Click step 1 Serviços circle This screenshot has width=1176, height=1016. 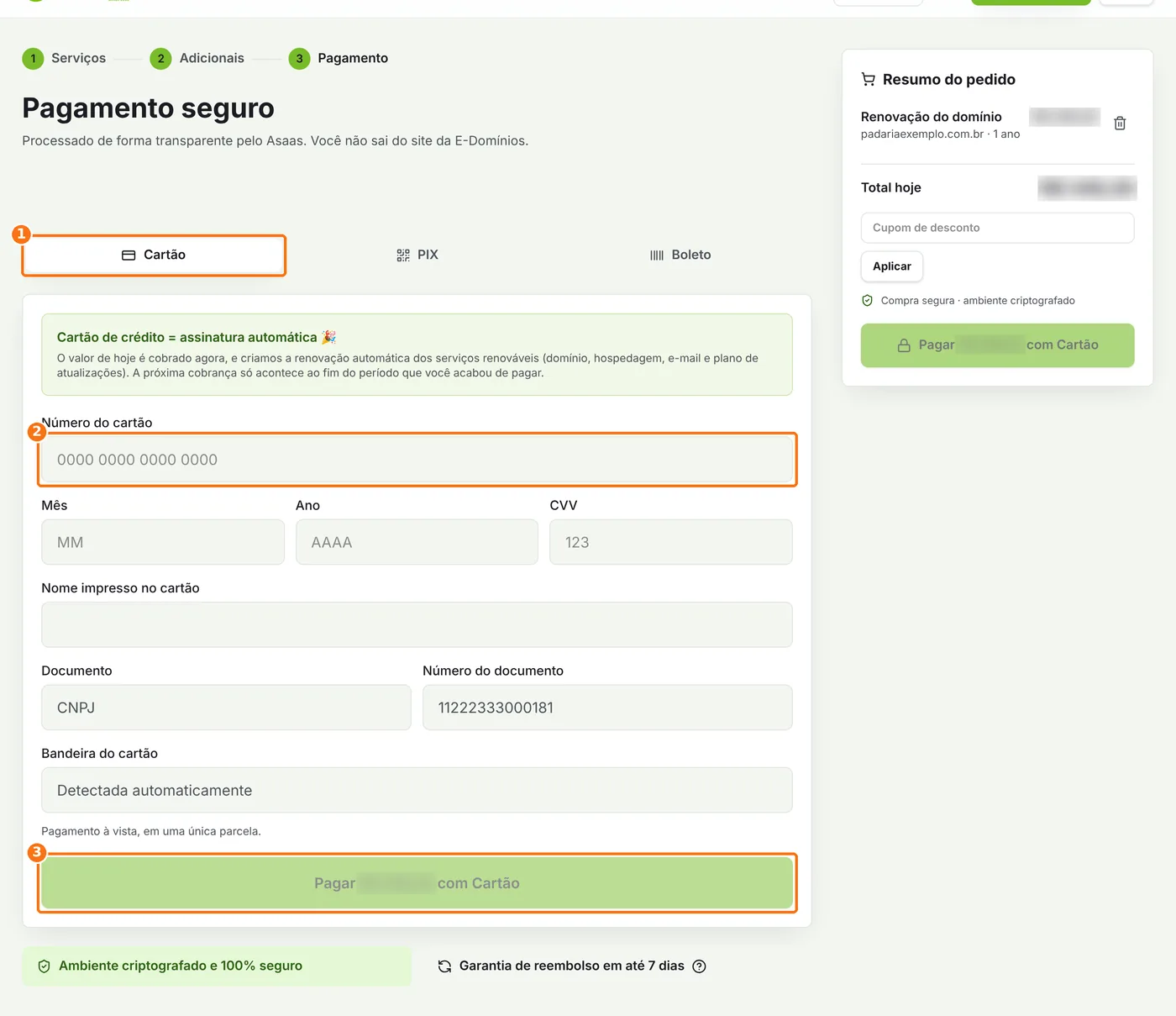(33, 59)
